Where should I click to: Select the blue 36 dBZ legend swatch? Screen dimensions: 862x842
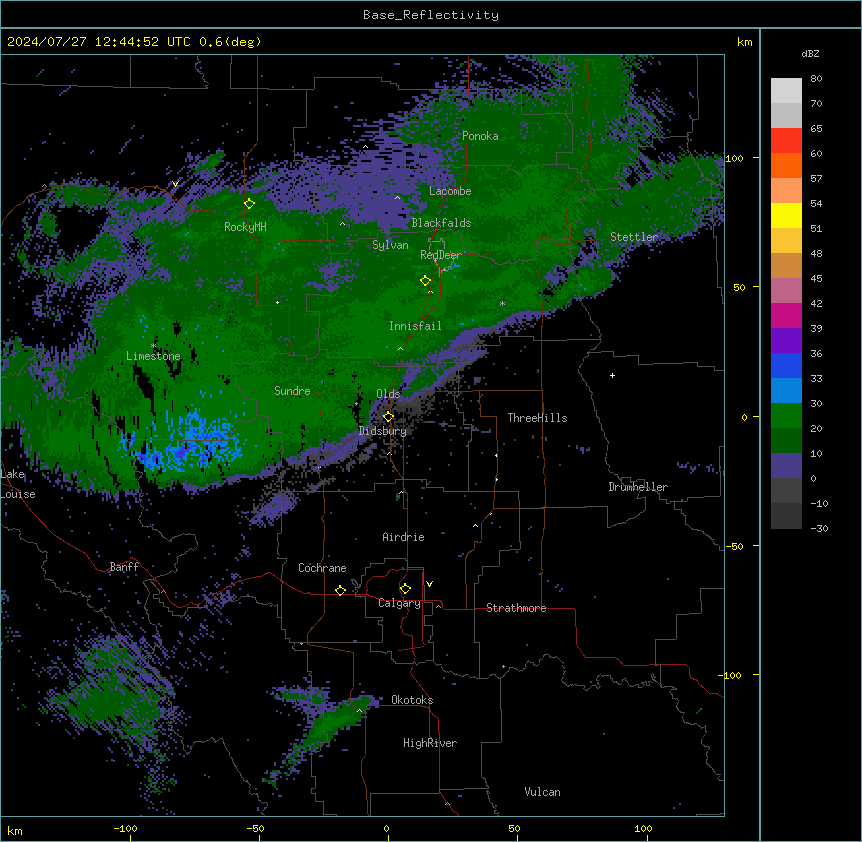click(x=786, y=365)
